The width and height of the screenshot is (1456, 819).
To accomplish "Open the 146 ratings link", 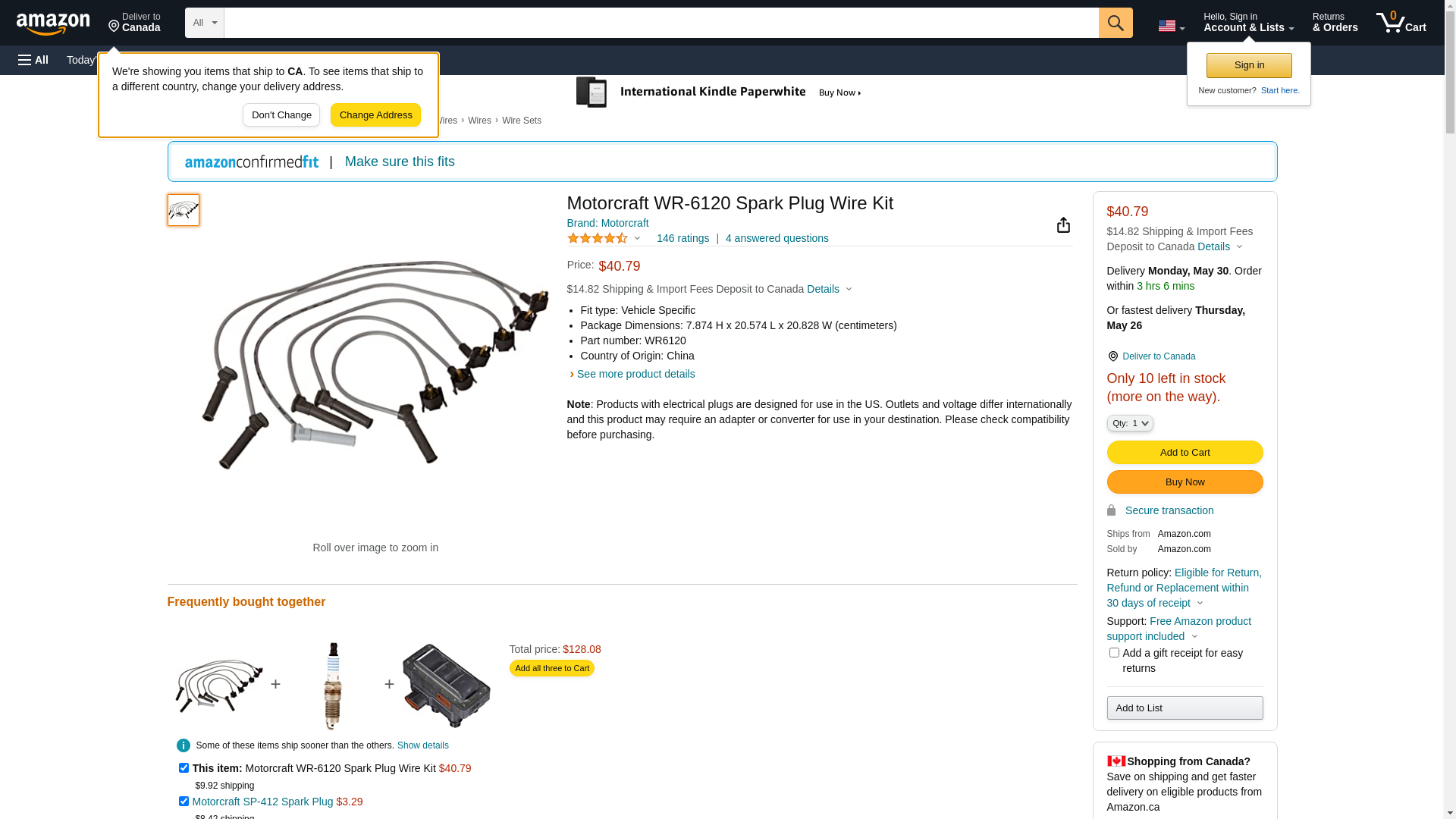I will [x=682, y=238].
